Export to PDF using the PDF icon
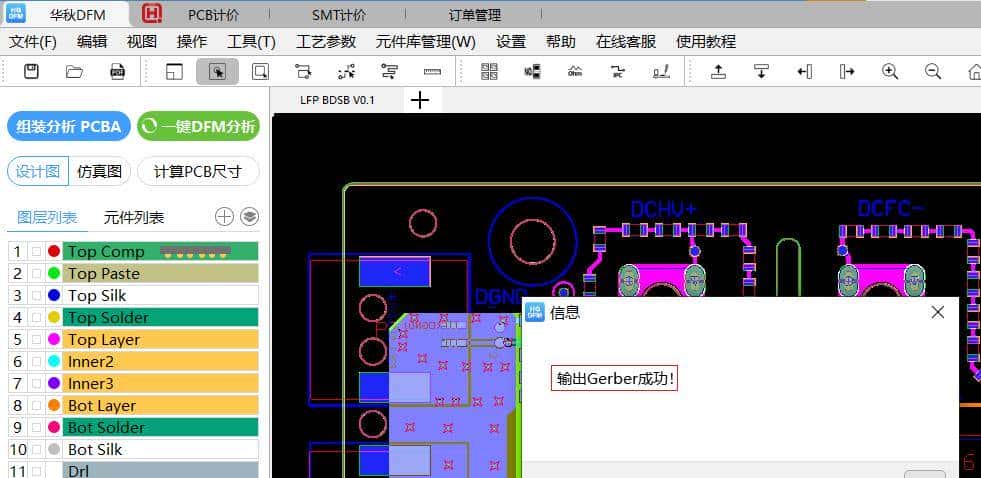The height and width of the screenshot is (478, 981). coord(117,71)
